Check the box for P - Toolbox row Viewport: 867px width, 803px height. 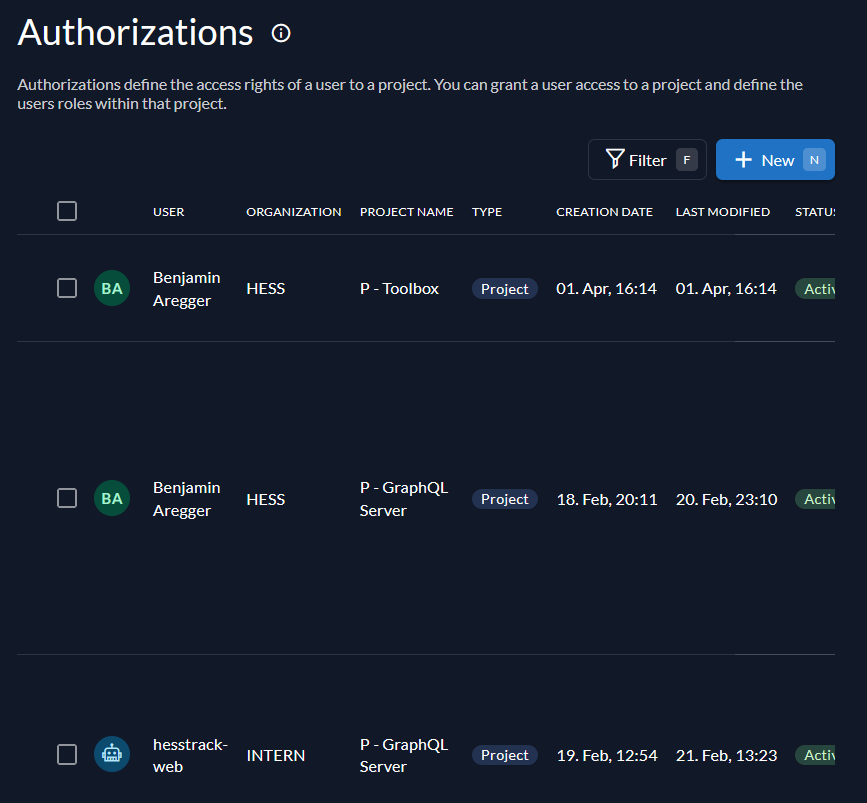[x=67, y=289]
